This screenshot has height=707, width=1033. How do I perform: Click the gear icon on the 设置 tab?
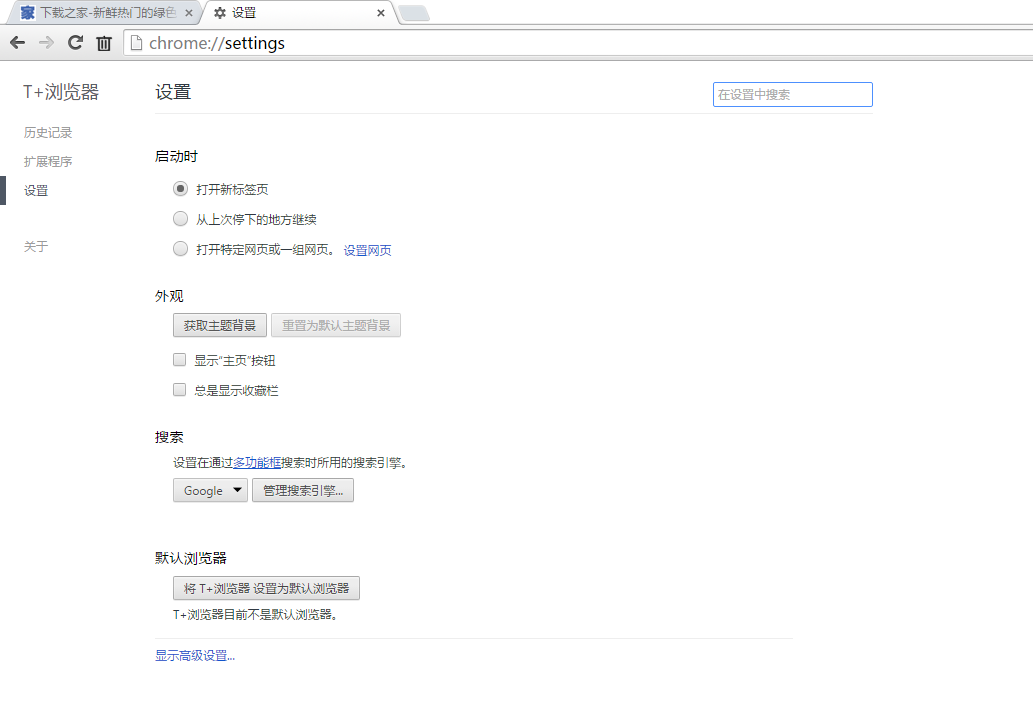point(219,13)
